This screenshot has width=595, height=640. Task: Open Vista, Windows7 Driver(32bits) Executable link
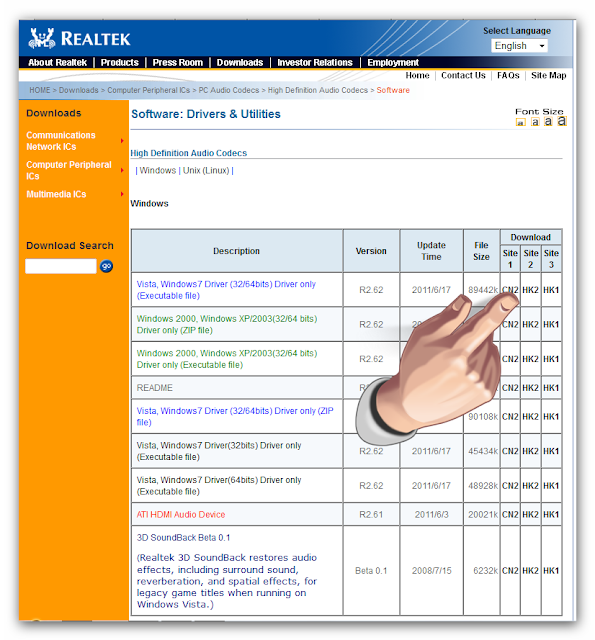pos(219,451)
